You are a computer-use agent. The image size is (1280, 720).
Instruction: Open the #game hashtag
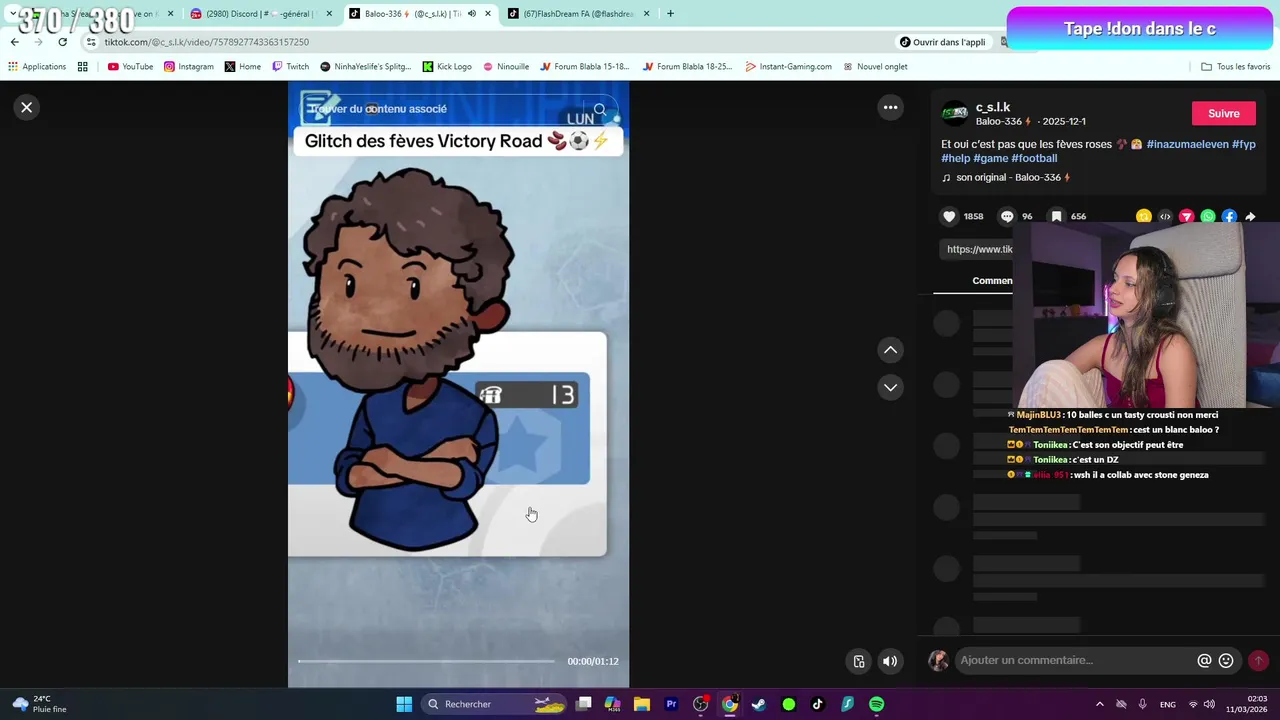(x=990, y=158)
